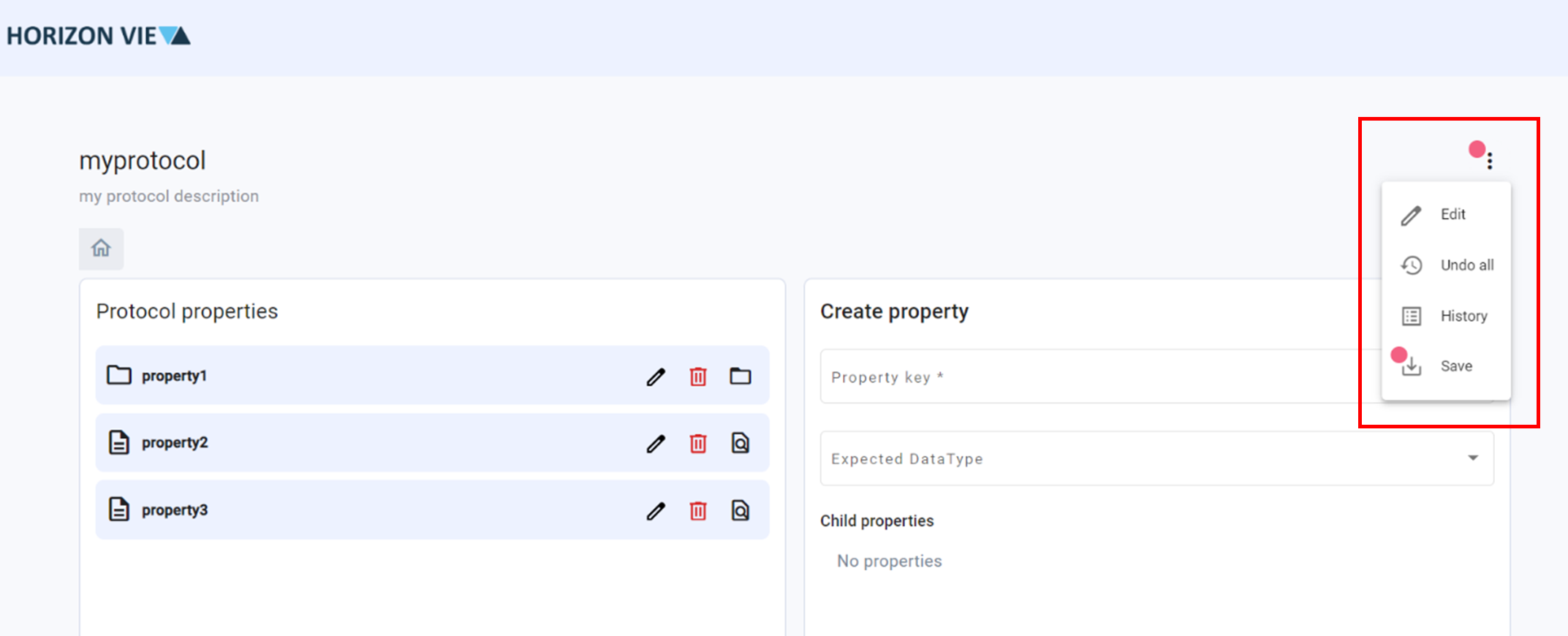Open property1 folder icon on right
This screenshot has width=1568, height=636.
740,376
